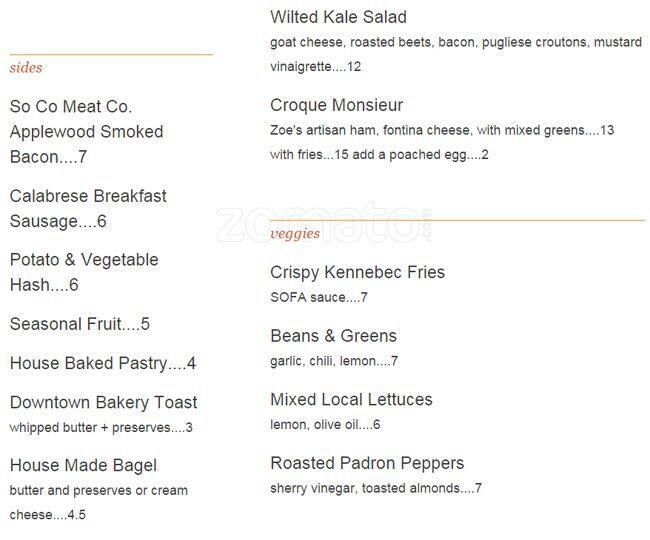650x540 pixels.
Task: Select the Wilted Kale Salad title
Action: [x=338, y=17]
